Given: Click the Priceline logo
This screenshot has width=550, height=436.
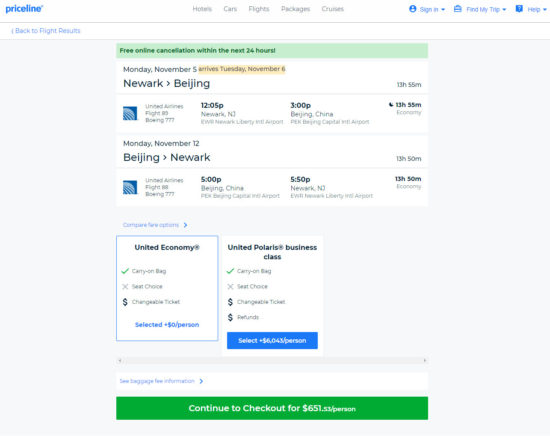Looking at the screenshot, I should (x=24, y=9).
